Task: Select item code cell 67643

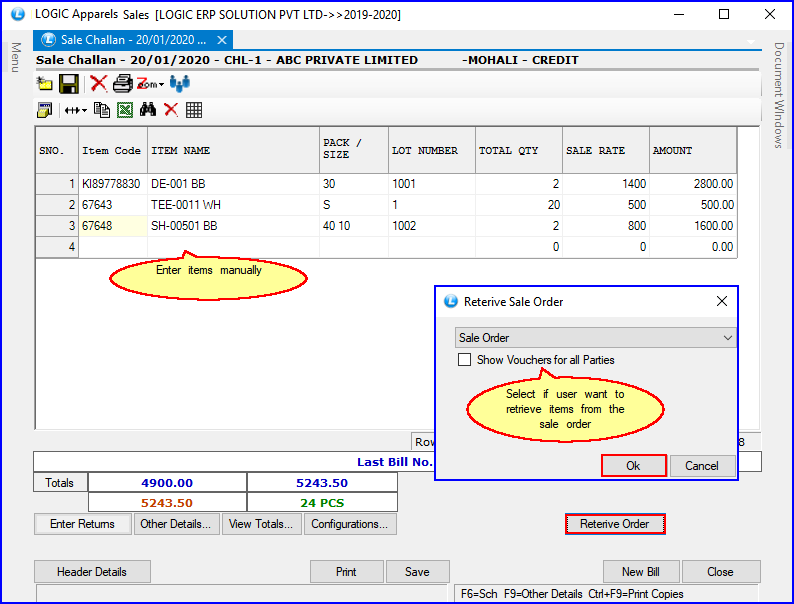Action: tap(113, 205)
